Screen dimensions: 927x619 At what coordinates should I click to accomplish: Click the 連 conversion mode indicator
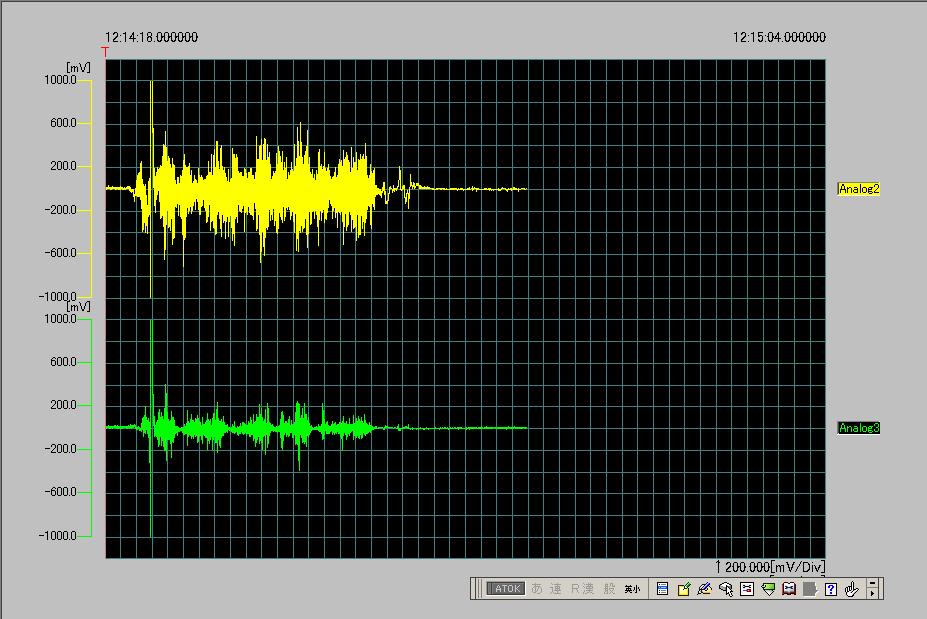coord(555,589)
